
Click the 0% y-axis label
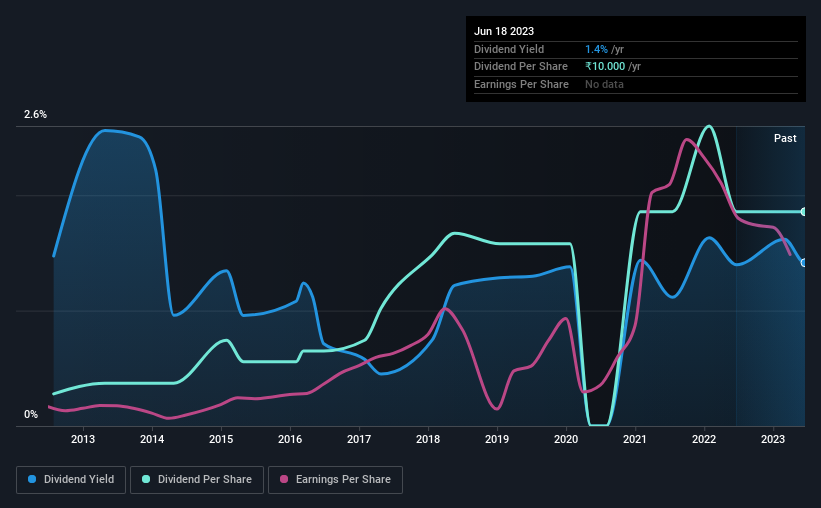[31, 414]
